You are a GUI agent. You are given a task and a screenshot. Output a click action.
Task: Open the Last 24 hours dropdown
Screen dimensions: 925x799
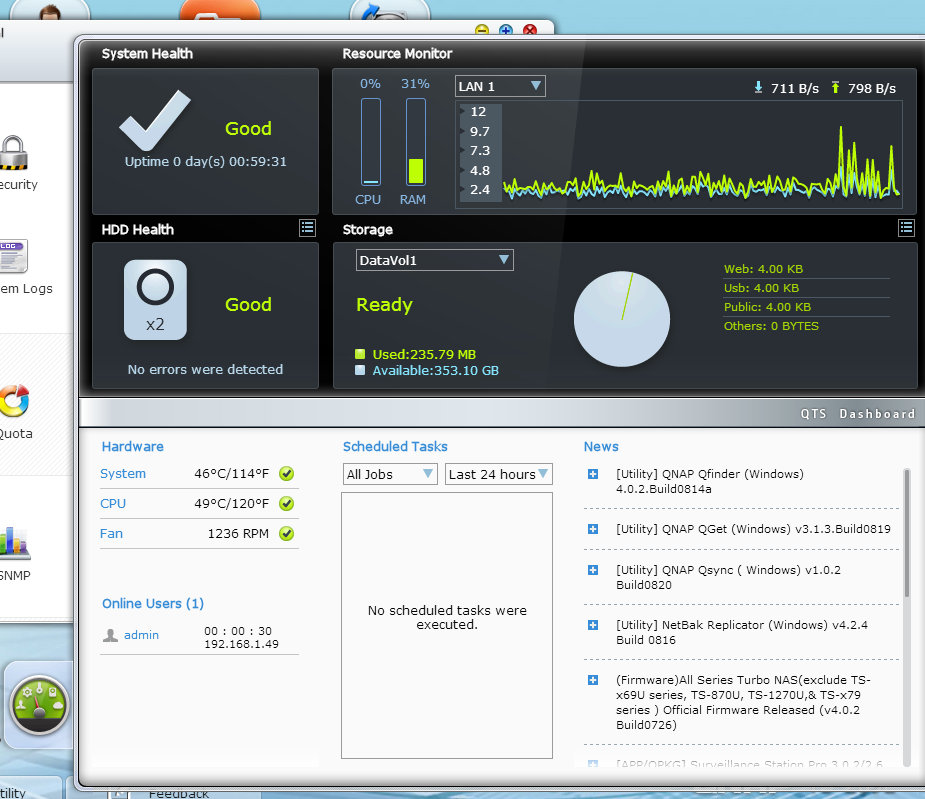point(498,474)
